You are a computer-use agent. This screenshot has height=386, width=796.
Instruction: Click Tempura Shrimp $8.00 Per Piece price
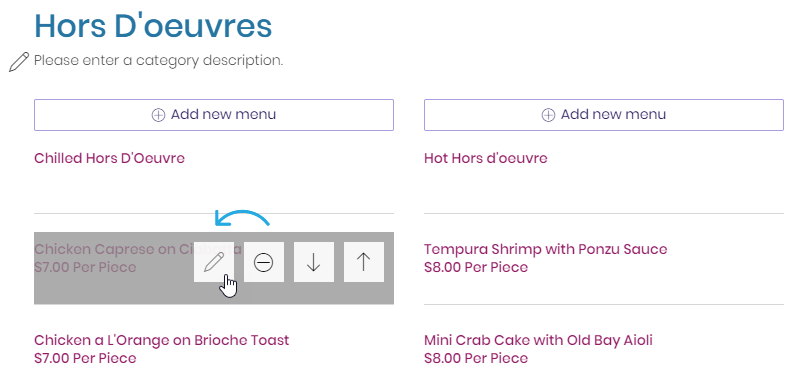click(476, 267)
